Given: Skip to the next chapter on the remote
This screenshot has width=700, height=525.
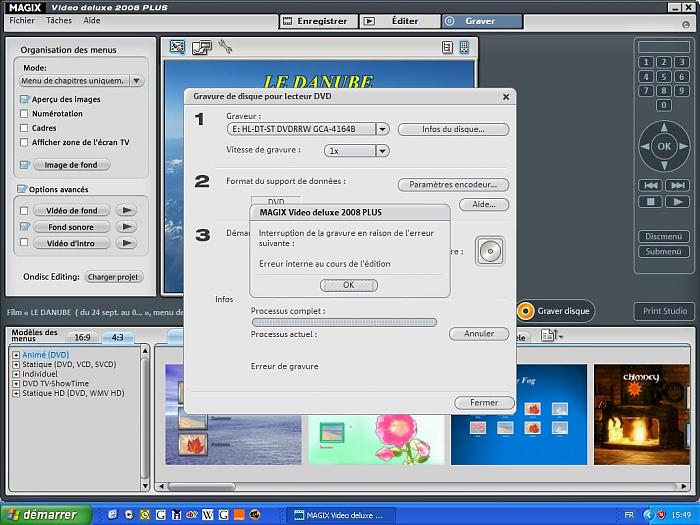Looking at the screenshot, I should pos(677,185).
